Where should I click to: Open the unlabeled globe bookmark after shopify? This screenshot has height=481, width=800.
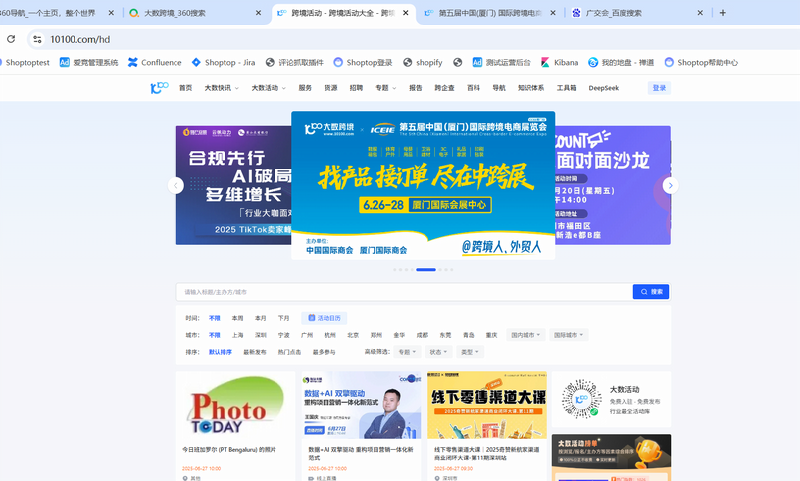[x=458, y=62]
